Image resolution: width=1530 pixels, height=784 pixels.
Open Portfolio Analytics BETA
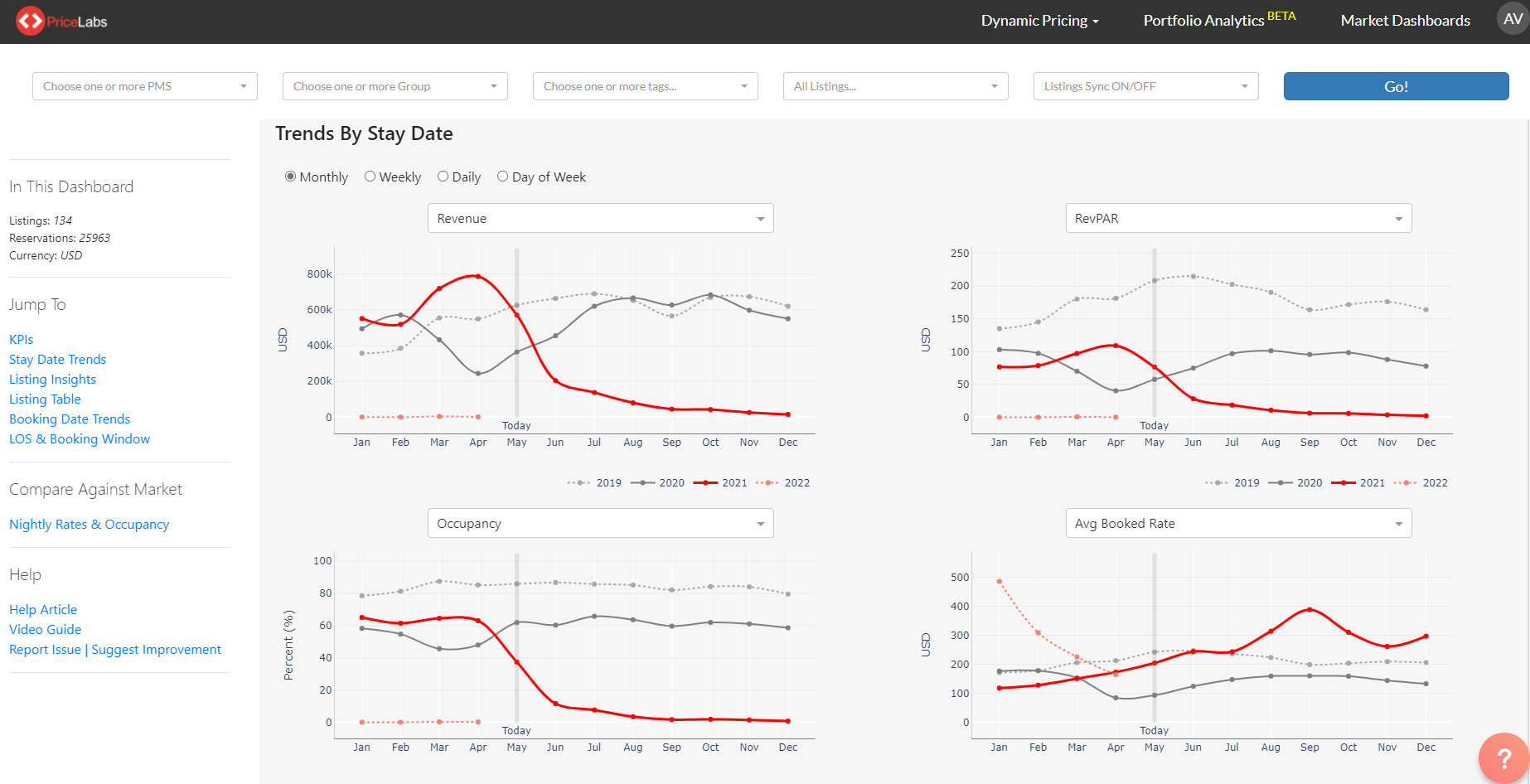click(x=1219, y=20)
